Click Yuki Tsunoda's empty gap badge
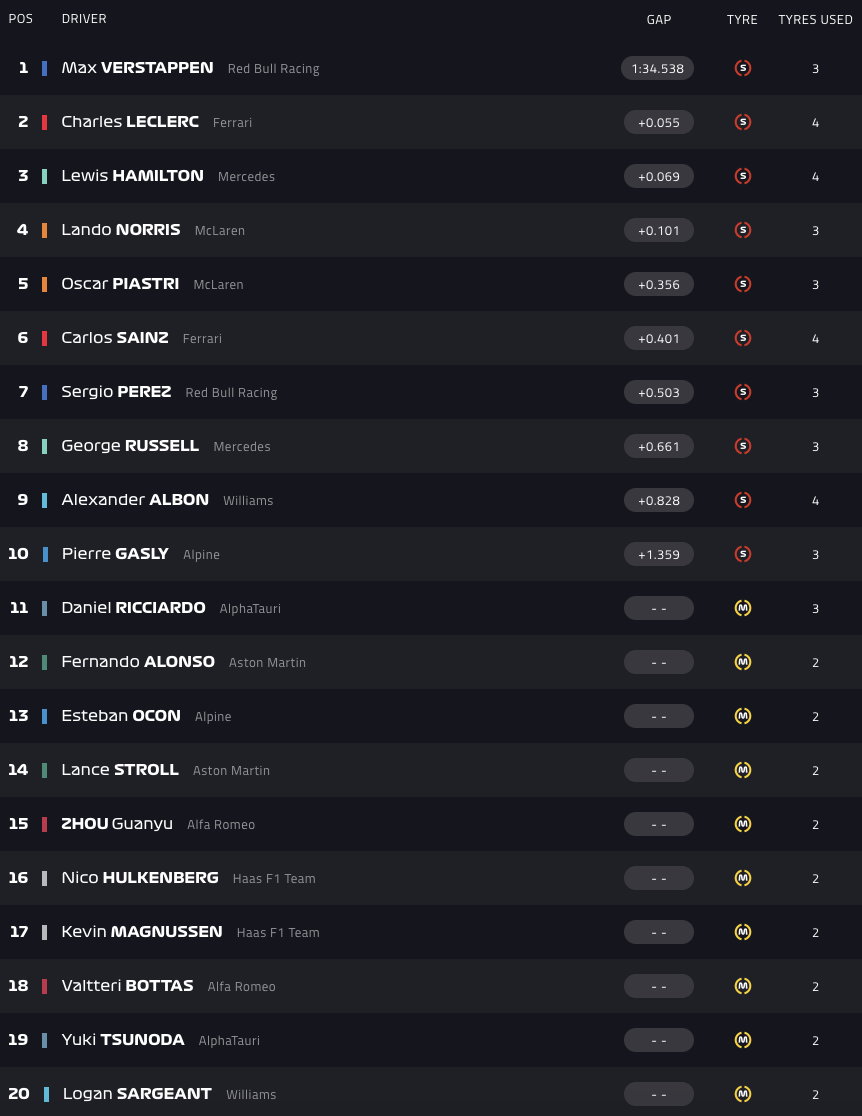Image resolution: width=862 pixels, height=1116 pixels. click(x=658, y=1040)
